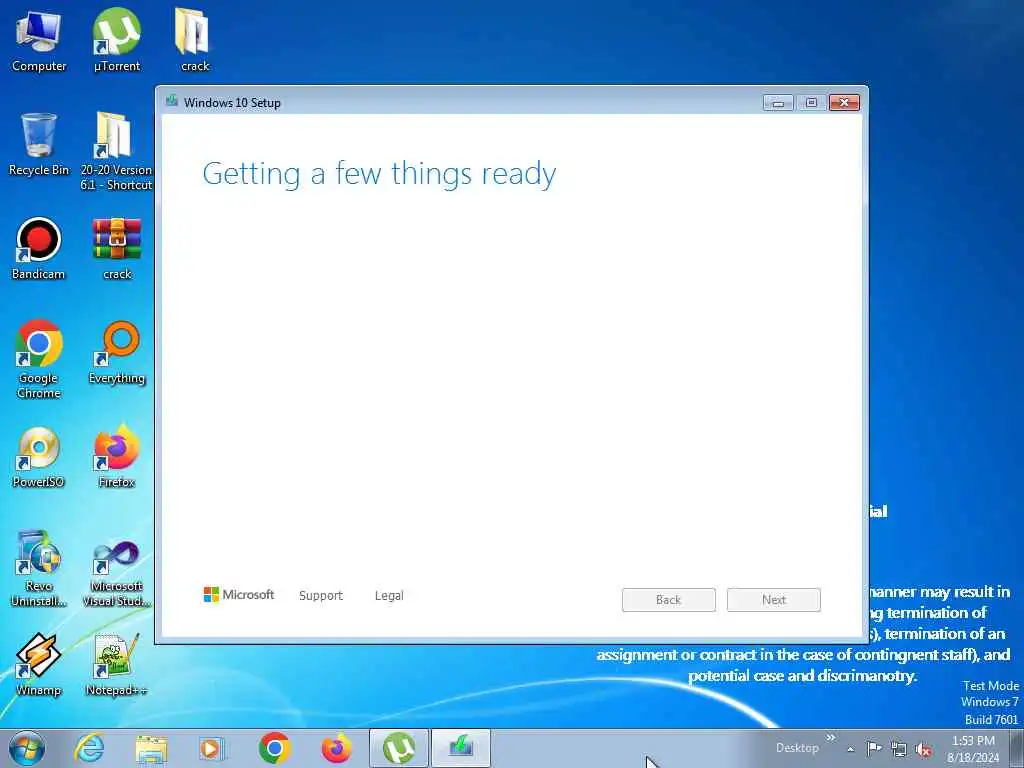Launch Internet Explorer from taskbar
The width and height of the screenshot is (1024, 768).
(88, 748)
